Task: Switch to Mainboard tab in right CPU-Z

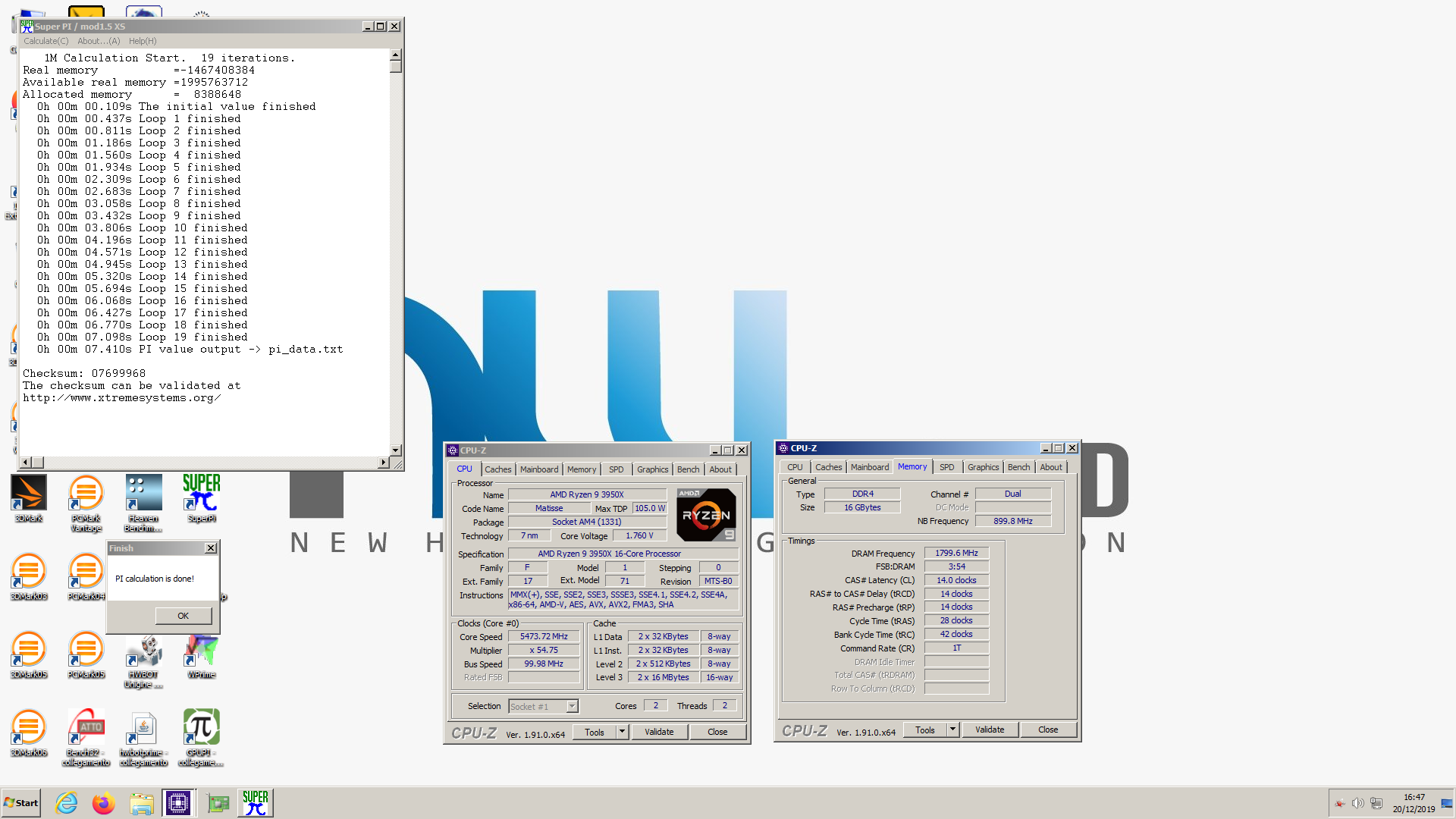Action: 870,467
